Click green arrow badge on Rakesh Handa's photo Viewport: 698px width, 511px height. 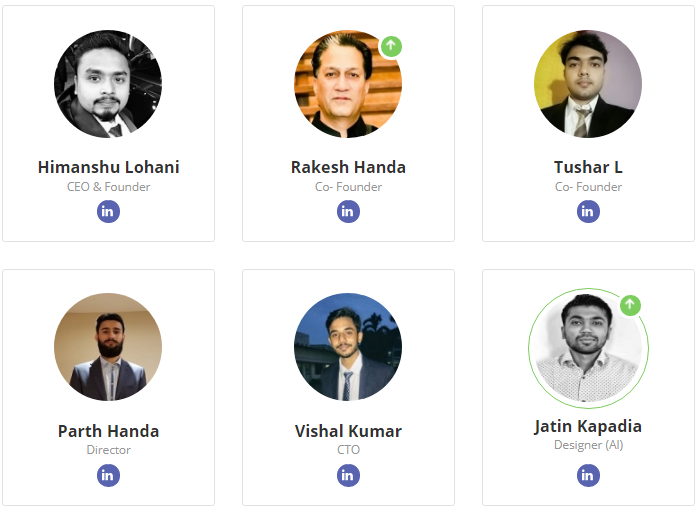point(391,46)
